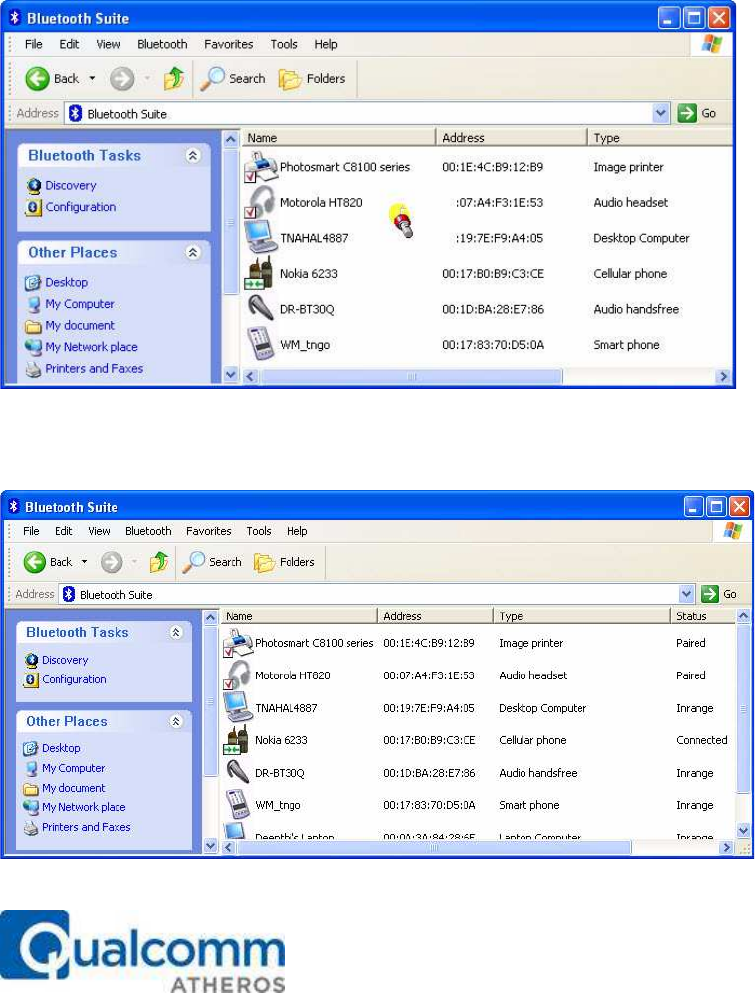Open Favorites menu in bottom window
Image resolution: width=755 pixels, height=993 pixels.
208,531
